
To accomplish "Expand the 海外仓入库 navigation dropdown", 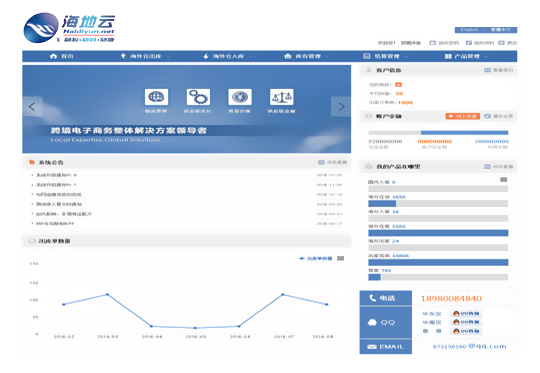I will 228,56.
